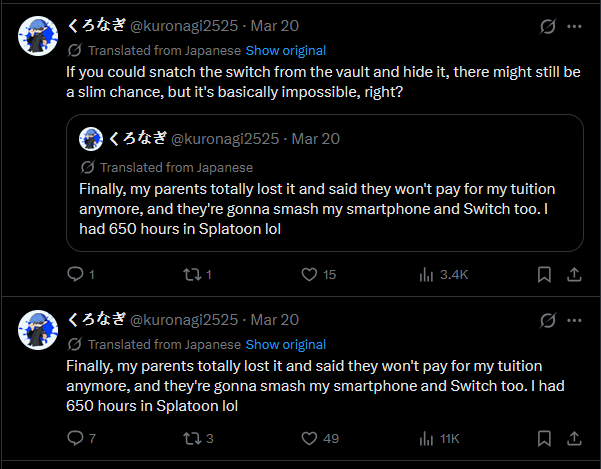The width and height of the screenshot is (601, 469).
Task: Click the first tweet's profile avatar
Action: tap(36, 36)
